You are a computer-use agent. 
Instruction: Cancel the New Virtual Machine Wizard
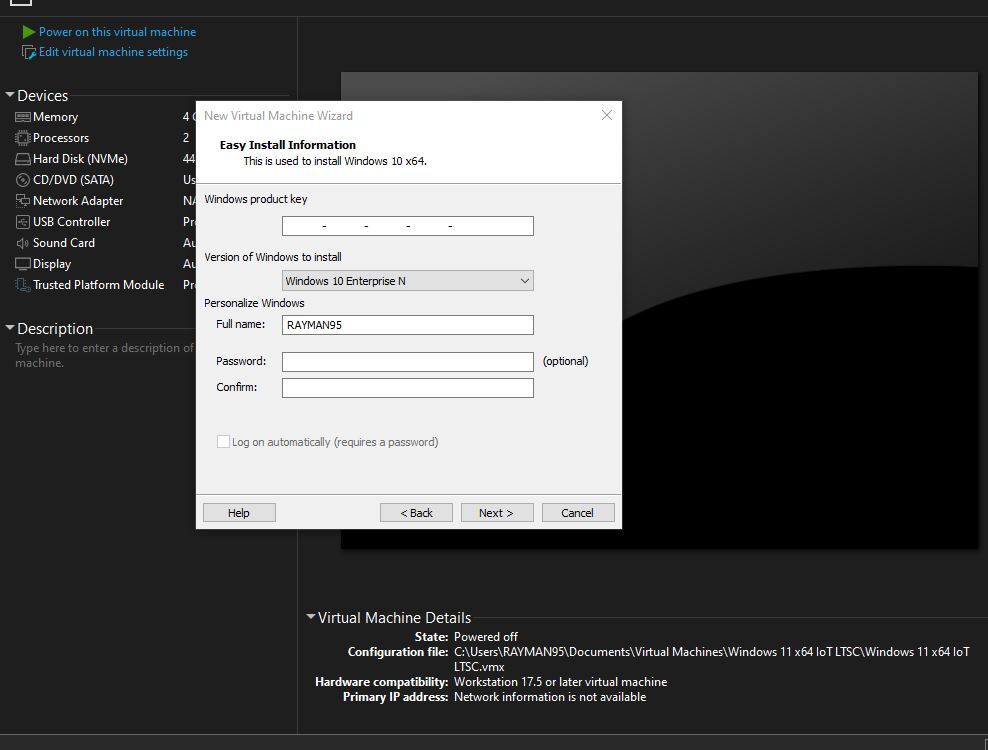tap(578, 513)
